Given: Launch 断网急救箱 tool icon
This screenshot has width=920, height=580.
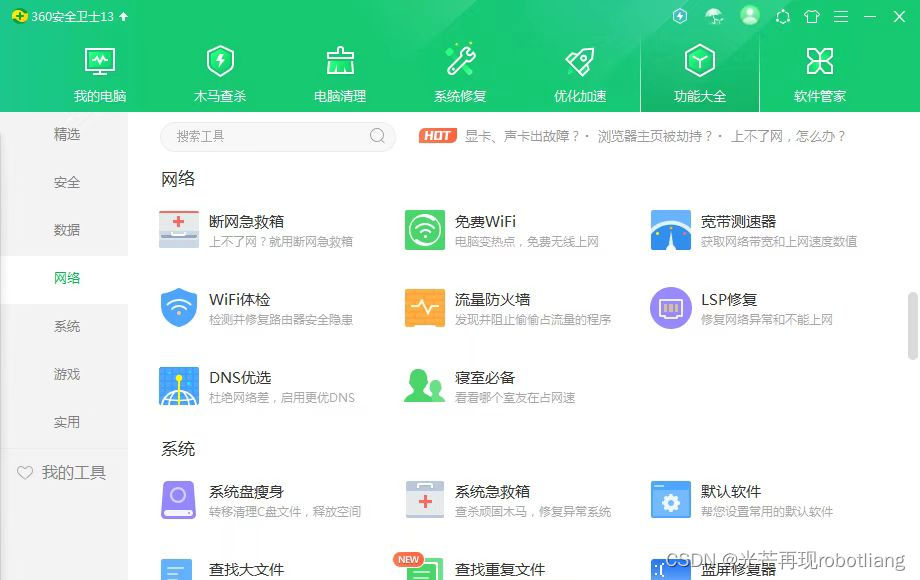Looking at the screenshot, I should pos(179,230).
